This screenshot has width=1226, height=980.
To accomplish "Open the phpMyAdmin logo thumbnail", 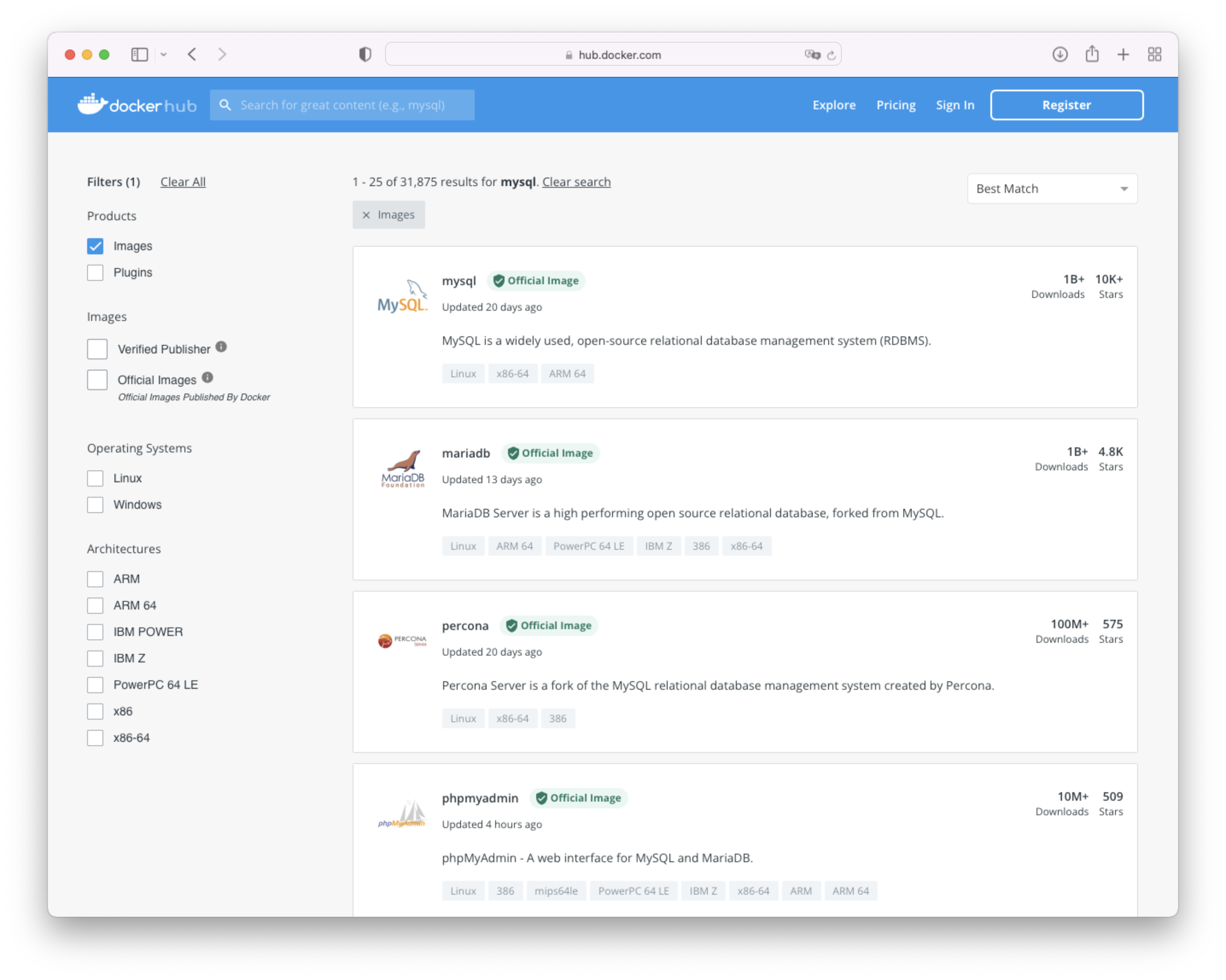I will [x=402, y=814].
